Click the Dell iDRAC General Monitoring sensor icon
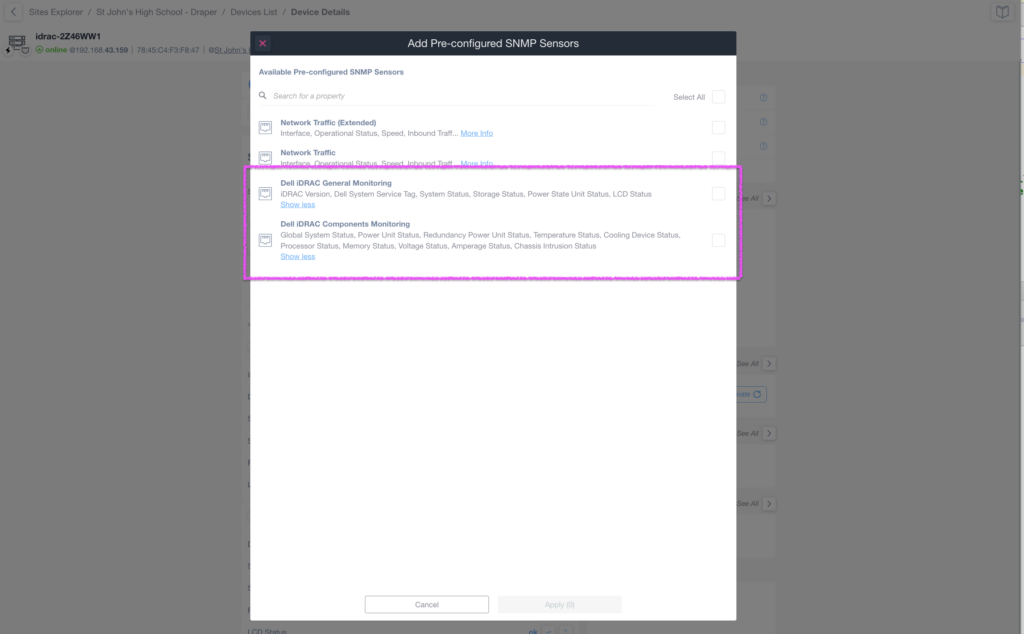 click(265, 193)
